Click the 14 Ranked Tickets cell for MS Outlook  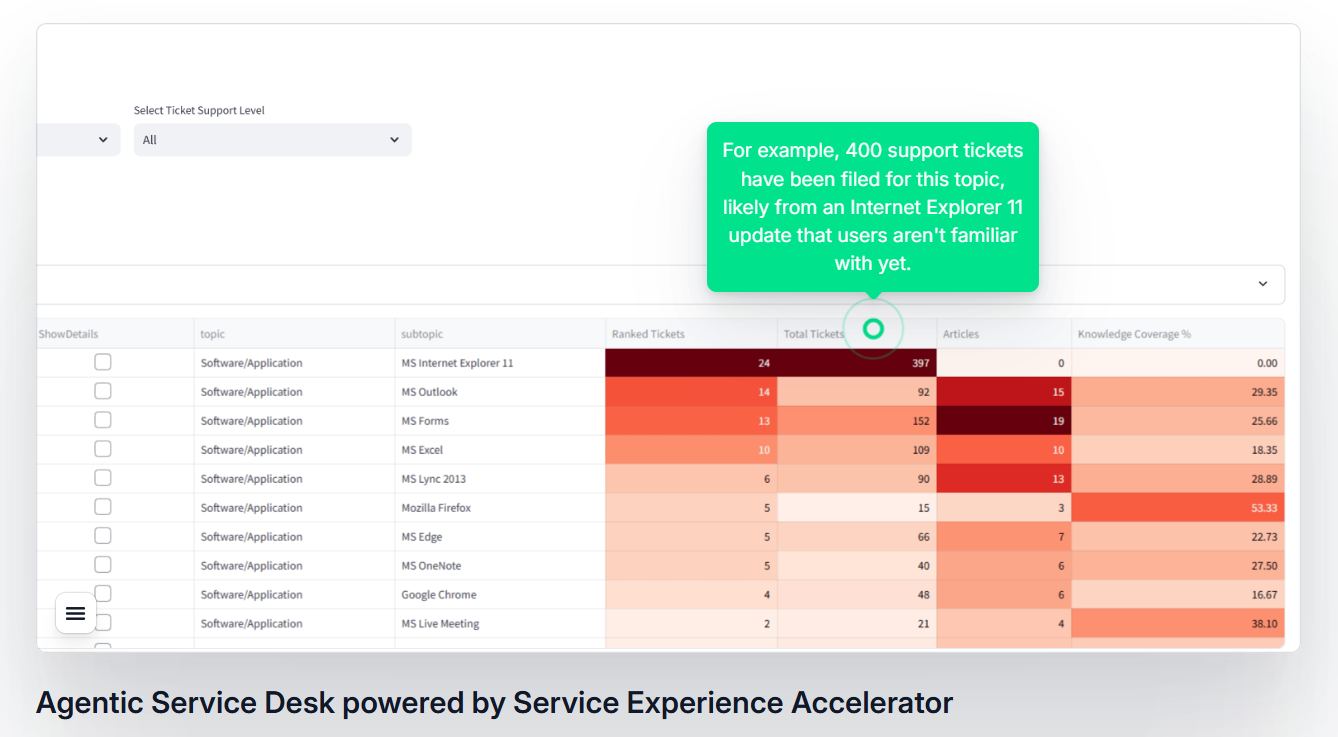point(691,392)
